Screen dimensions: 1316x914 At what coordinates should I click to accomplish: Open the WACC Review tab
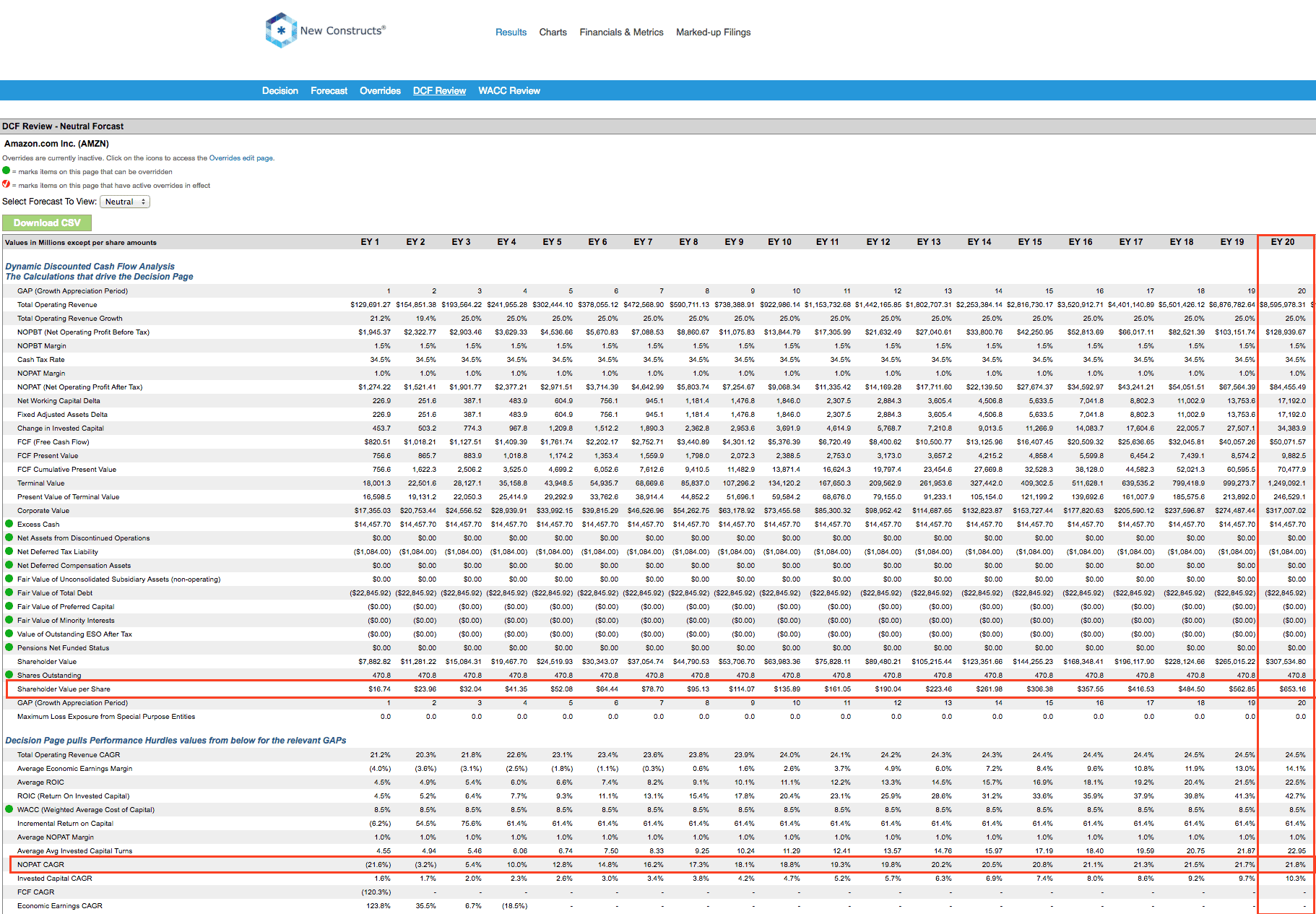coord(509,90)
